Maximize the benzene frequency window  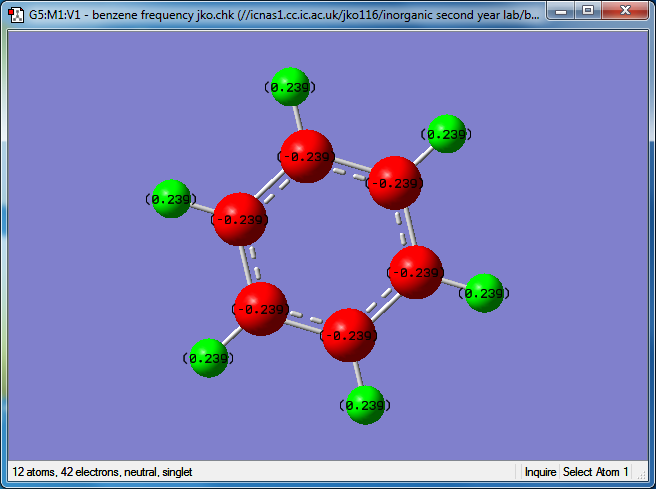click(588, 10)
